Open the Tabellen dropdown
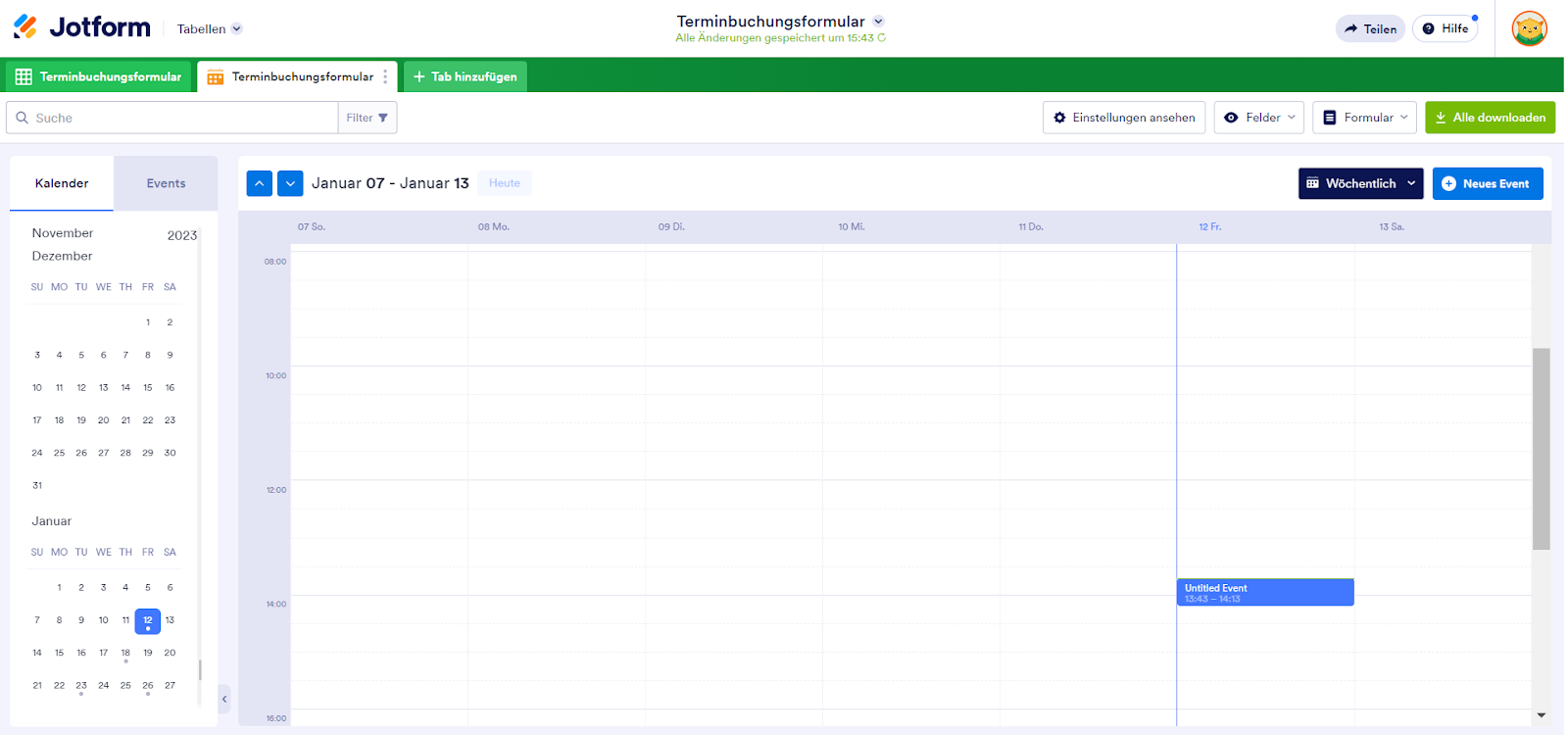The width and height of the screenshot is (1568, 735). [x=209, y=29]
